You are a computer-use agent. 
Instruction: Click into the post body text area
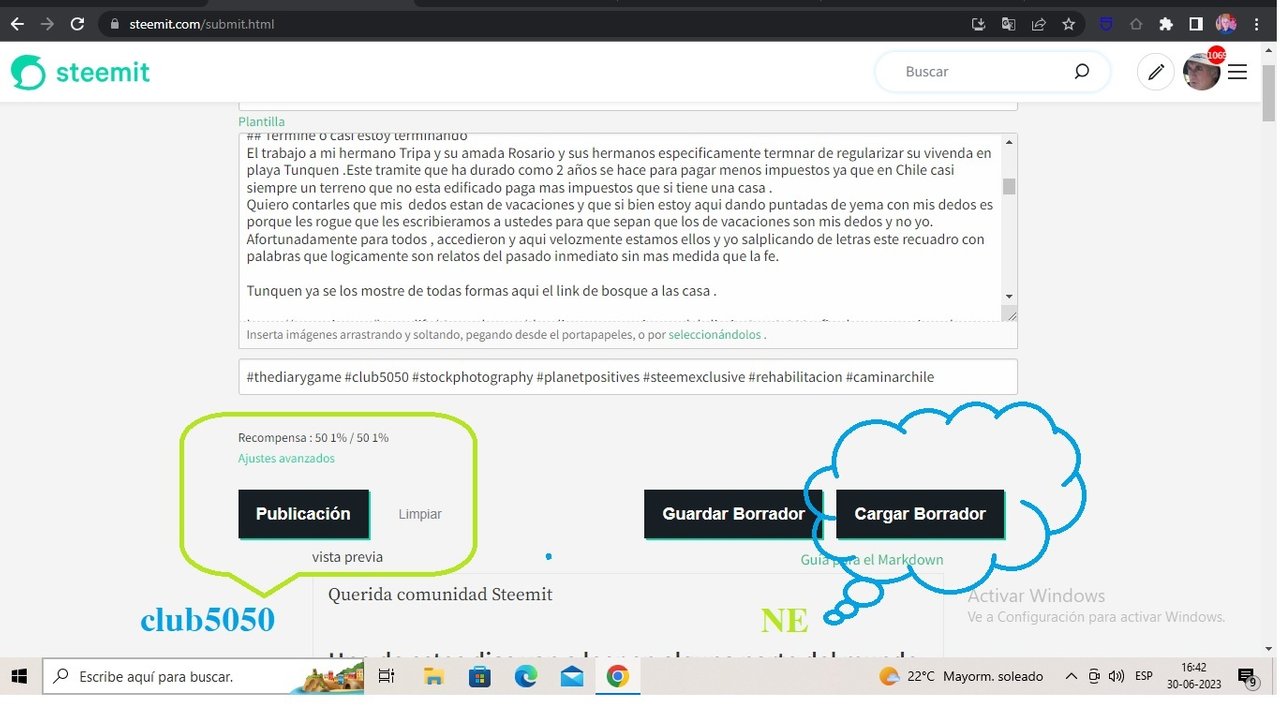[x=620, y=227]
